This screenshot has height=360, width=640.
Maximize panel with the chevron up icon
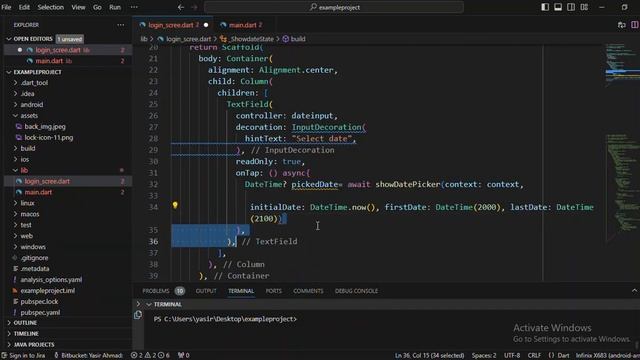(634, 291)
